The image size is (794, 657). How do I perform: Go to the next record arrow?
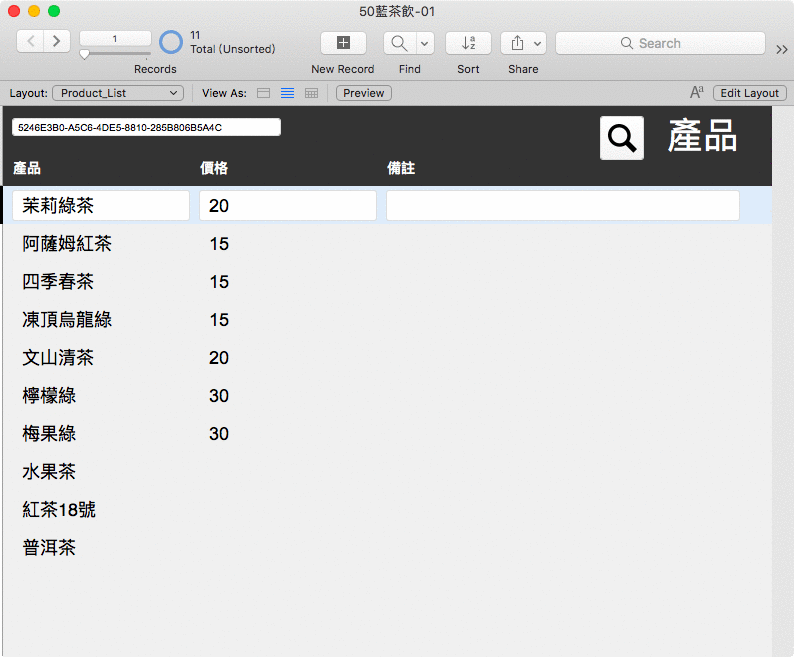[57, 42]
